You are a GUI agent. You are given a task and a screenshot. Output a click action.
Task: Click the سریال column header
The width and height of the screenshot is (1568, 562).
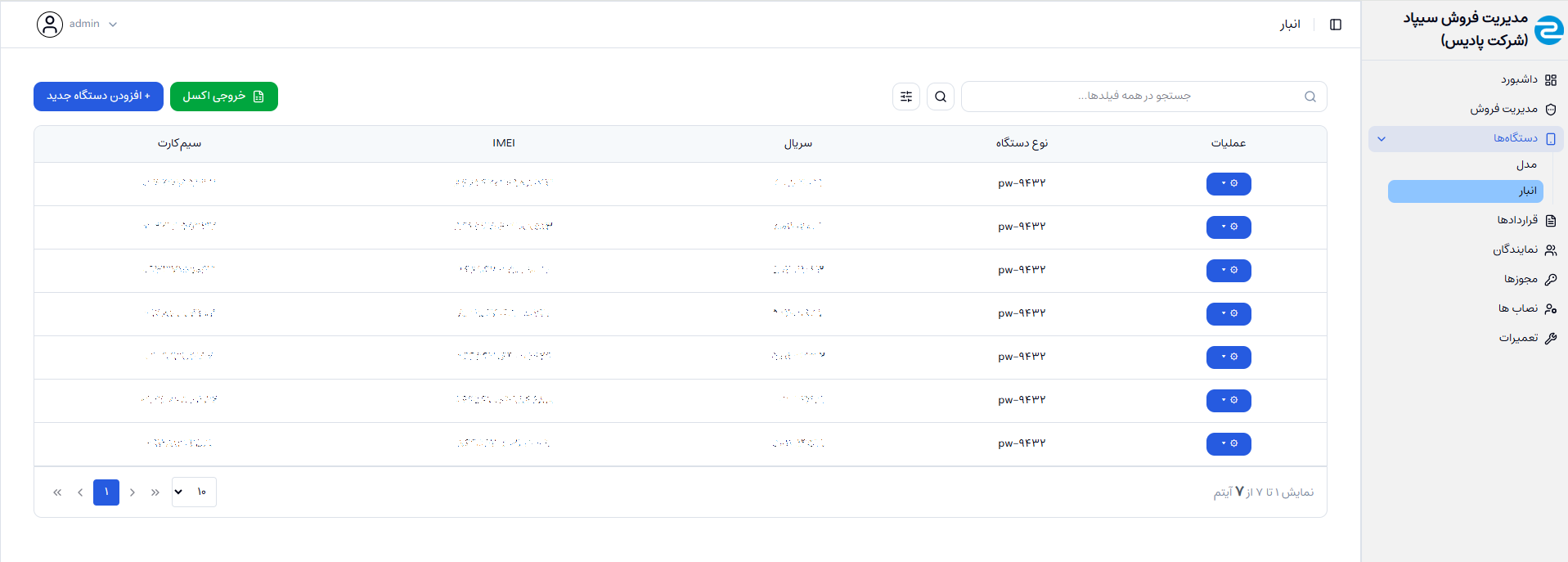click(798, 143)
